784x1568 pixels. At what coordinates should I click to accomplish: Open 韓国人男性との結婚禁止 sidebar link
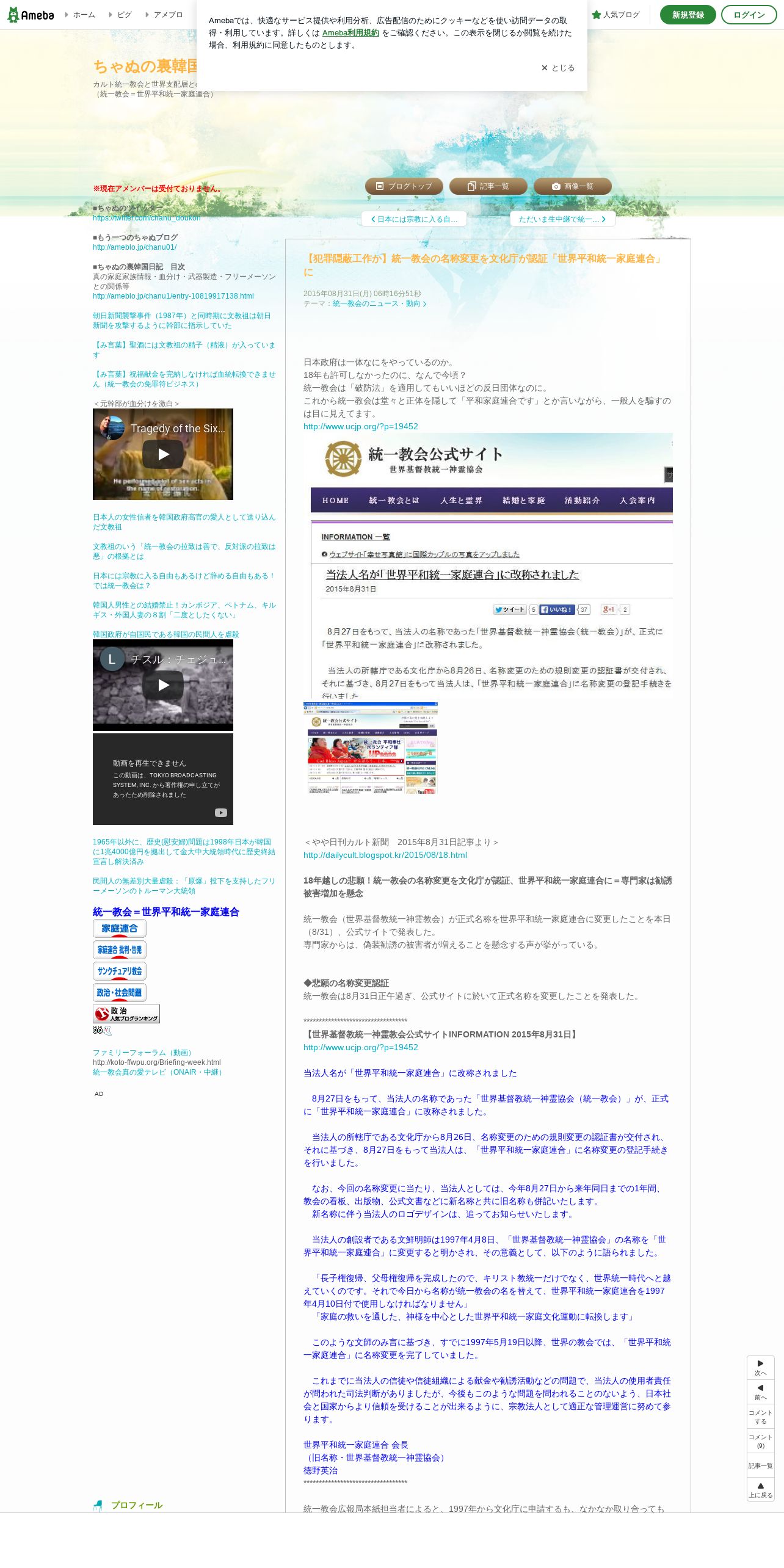click(x=184, y=610)
